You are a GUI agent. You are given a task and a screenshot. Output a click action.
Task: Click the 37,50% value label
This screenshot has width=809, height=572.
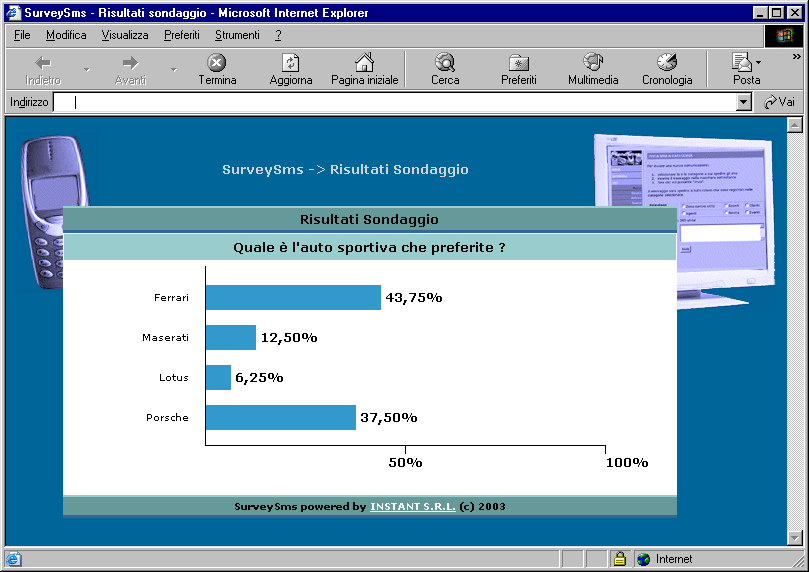(389, 418)
